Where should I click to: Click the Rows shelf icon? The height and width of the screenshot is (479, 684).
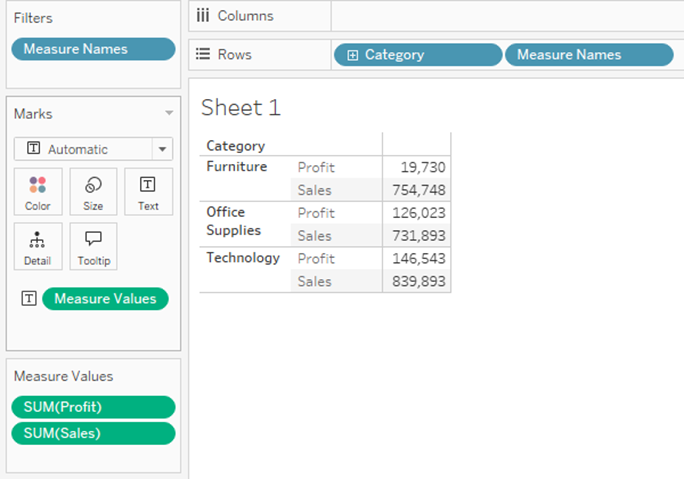[x=203, y=54]
